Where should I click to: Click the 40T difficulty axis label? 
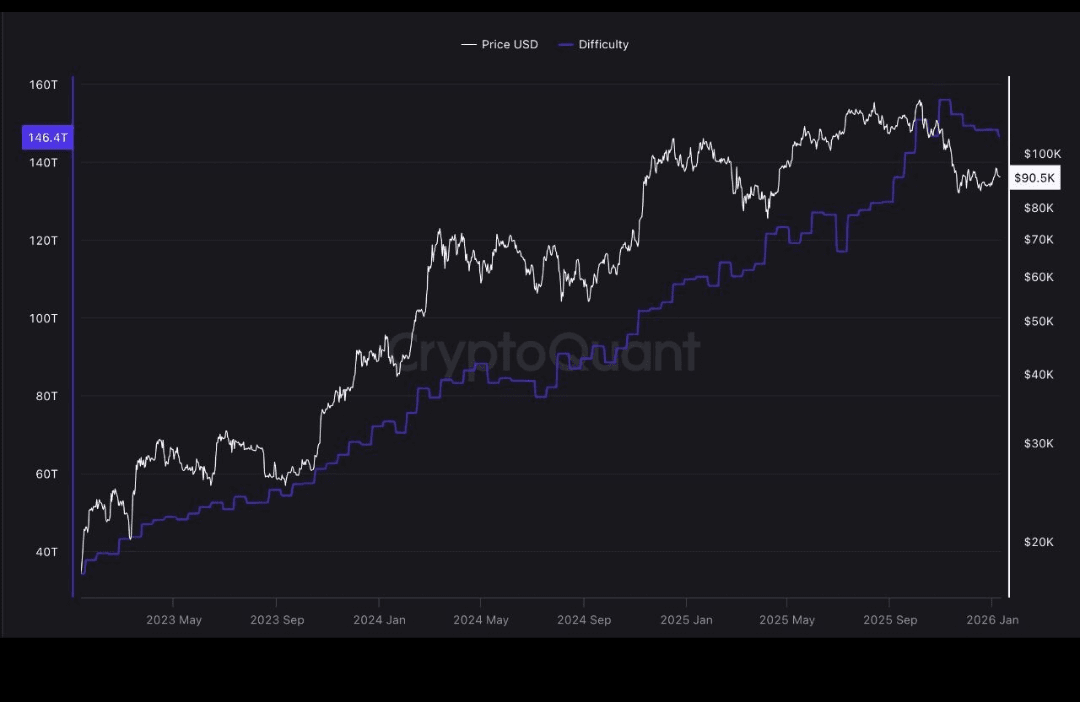point(46,552)
